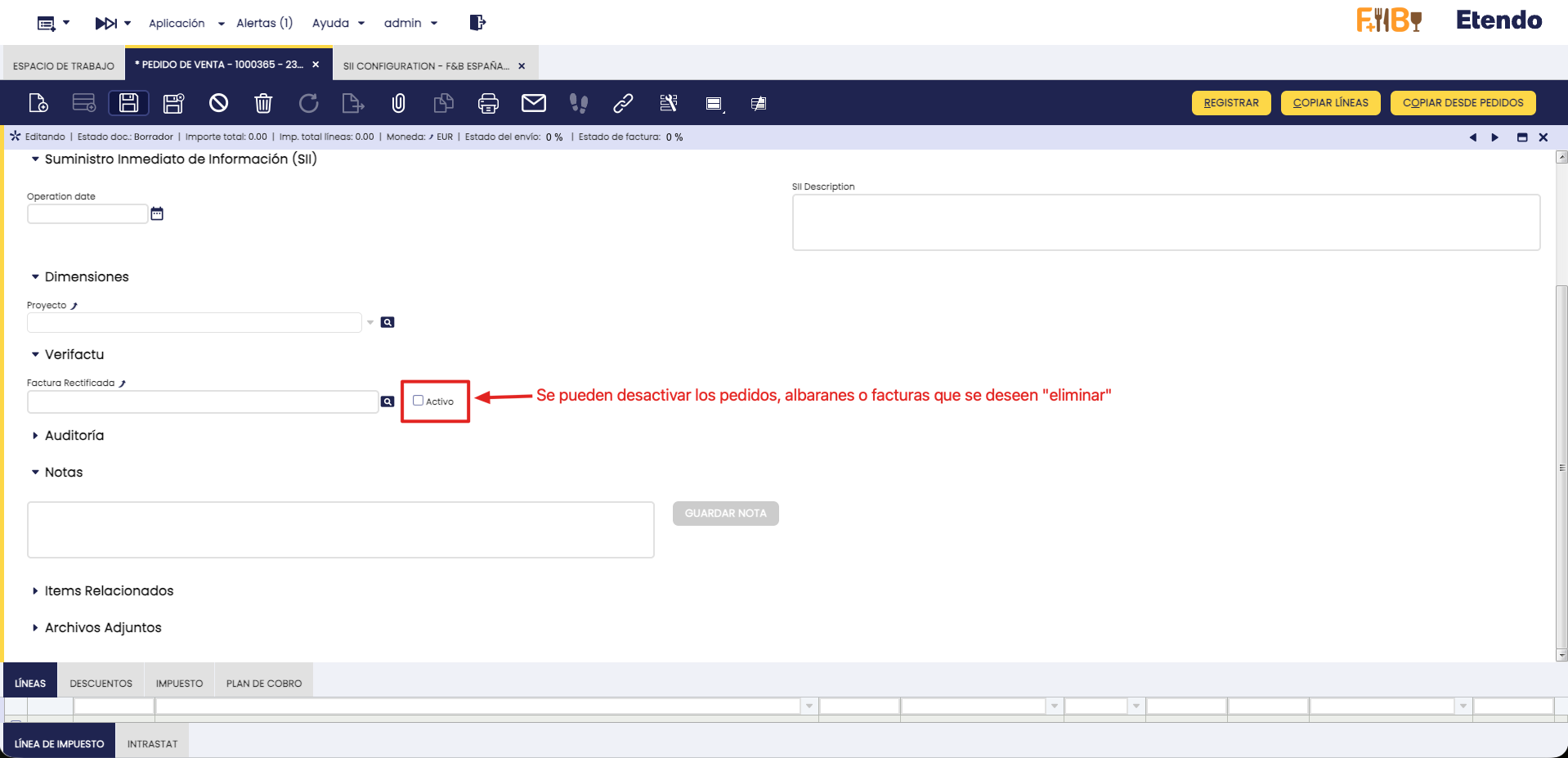Click into the SII Description text field

tap(1165, 222)
